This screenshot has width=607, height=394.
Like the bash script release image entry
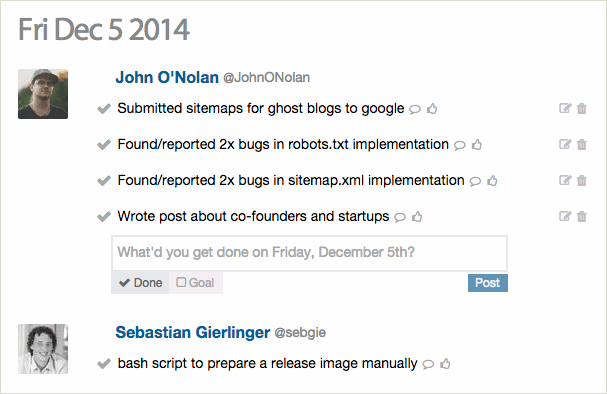click(445, 364)
